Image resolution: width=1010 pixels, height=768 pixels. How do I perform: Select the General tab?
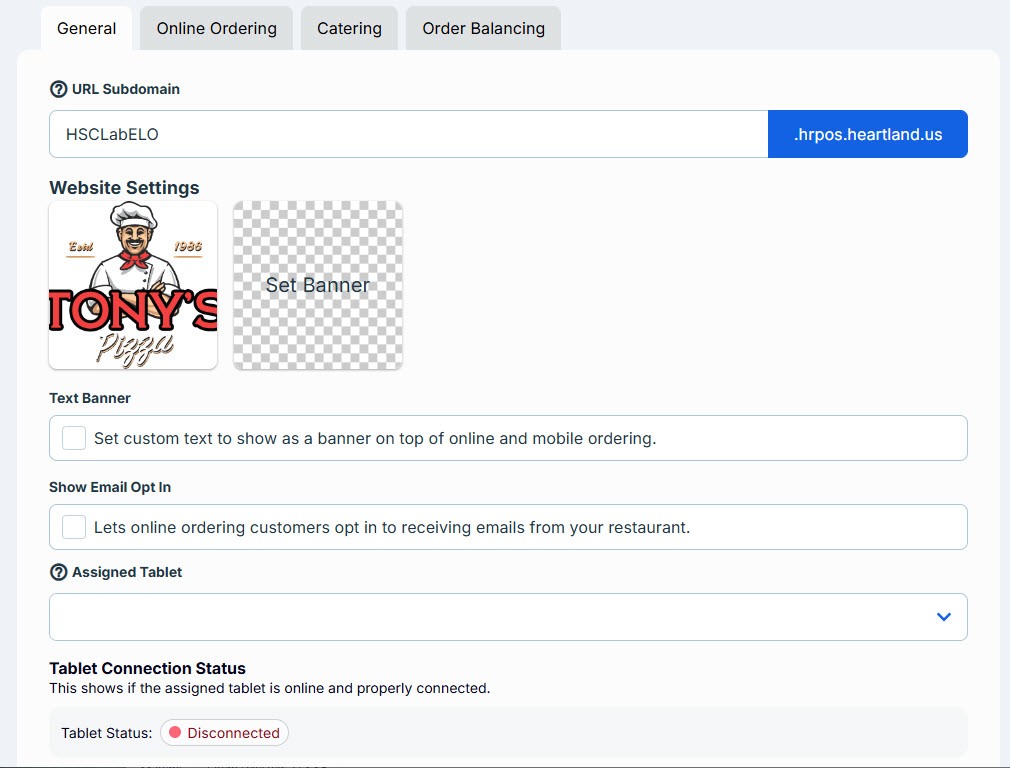point(86,28)
